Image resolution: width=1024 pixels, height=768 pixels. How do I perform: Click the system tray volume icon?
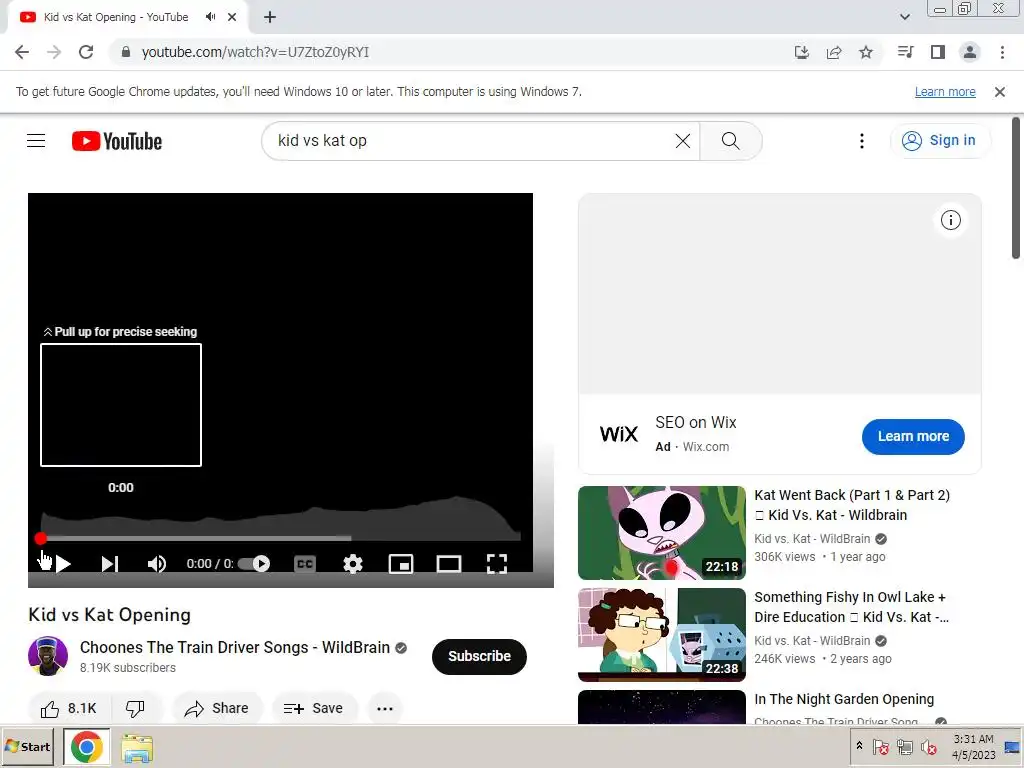coord(928,747)
